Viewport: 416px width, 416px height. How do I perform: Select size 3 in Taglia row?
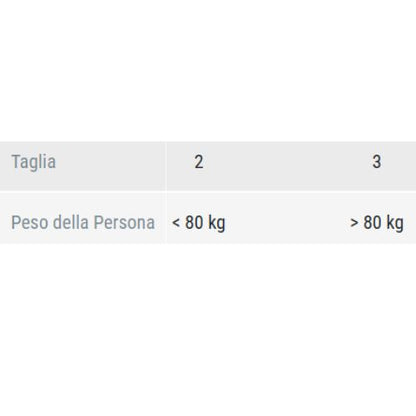(x=377, y=162)
